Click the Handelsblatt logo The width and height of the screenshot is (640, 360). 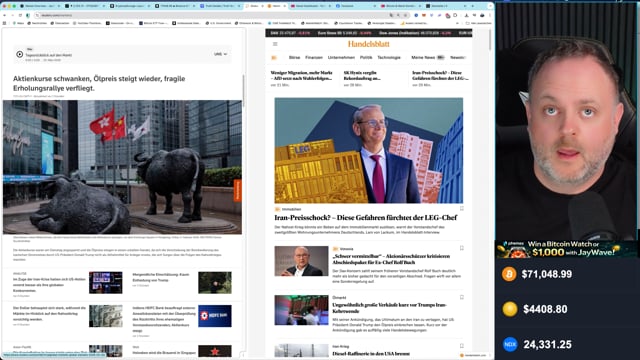click(x=369, y=44)
